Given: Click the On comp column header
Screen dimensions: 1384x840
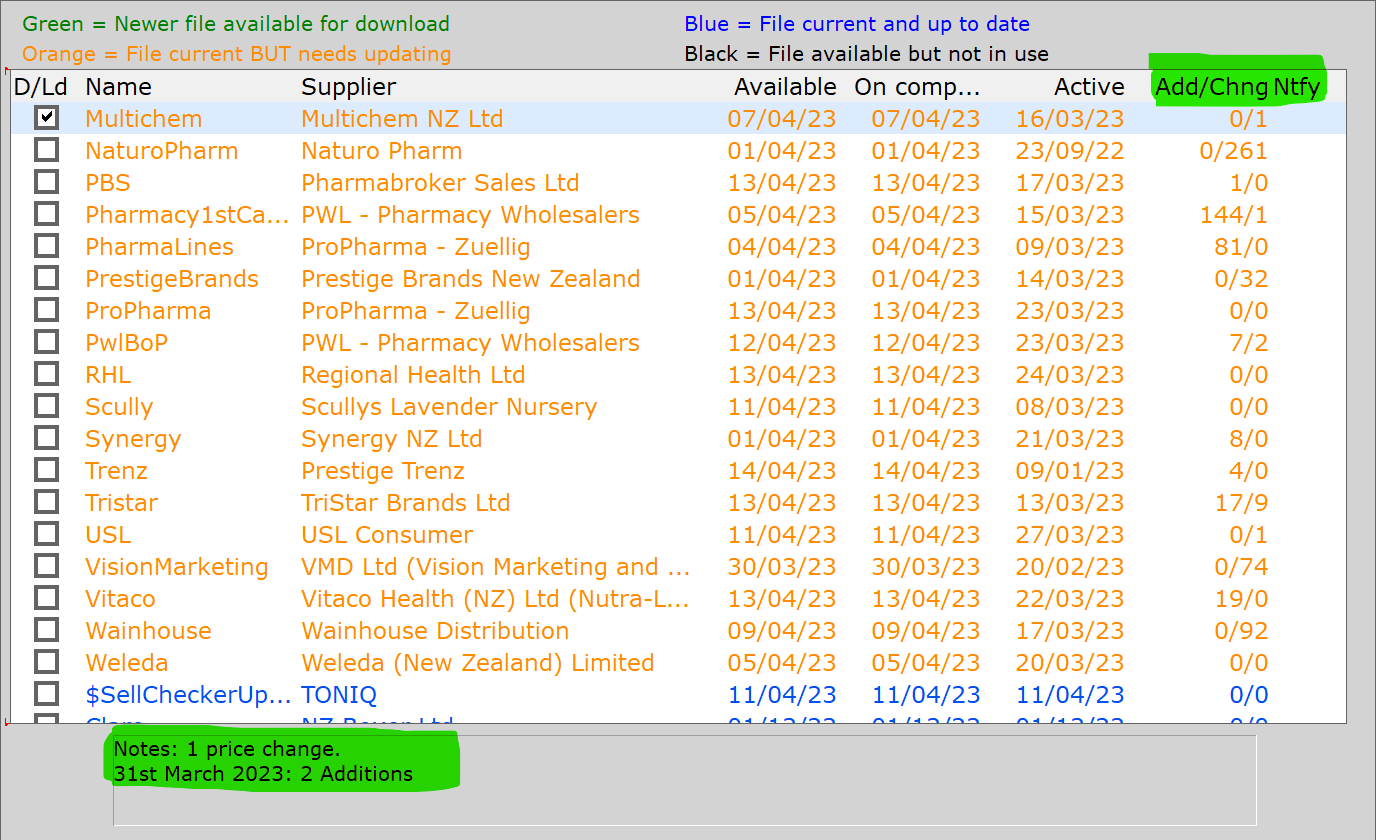Looking at the screenshot, I should [x=916, y=87].
